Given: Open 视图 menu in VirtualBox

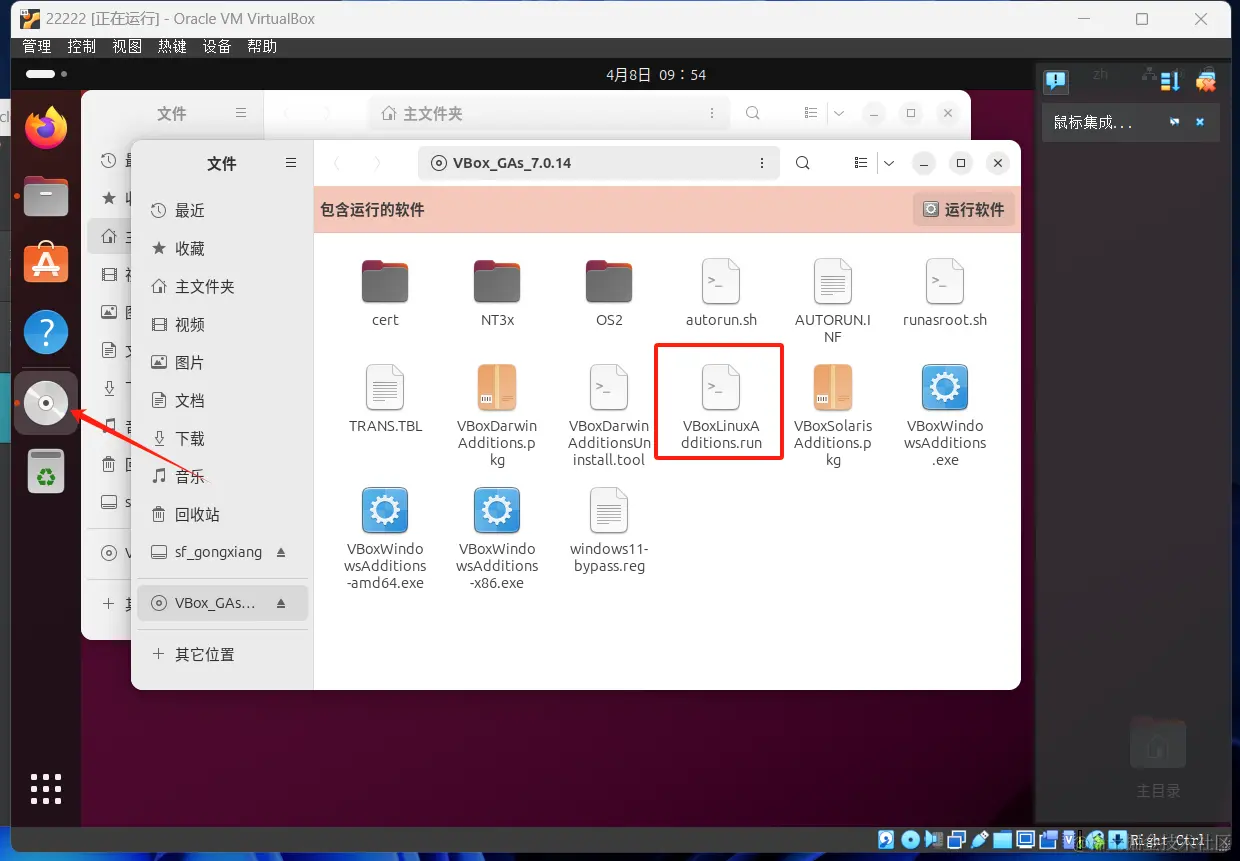Looking at the screenshot, I should pos(127,47).
